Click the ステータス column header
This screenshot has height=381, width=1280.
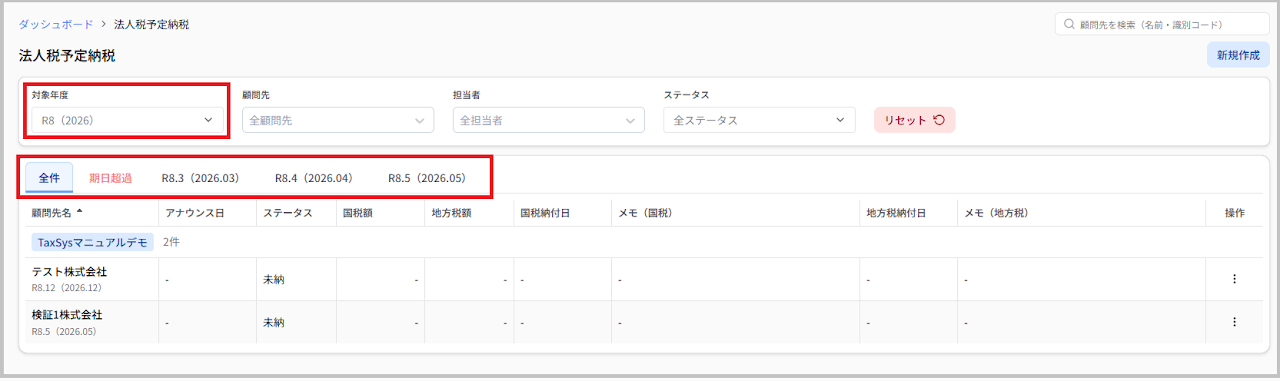[288, 212]
